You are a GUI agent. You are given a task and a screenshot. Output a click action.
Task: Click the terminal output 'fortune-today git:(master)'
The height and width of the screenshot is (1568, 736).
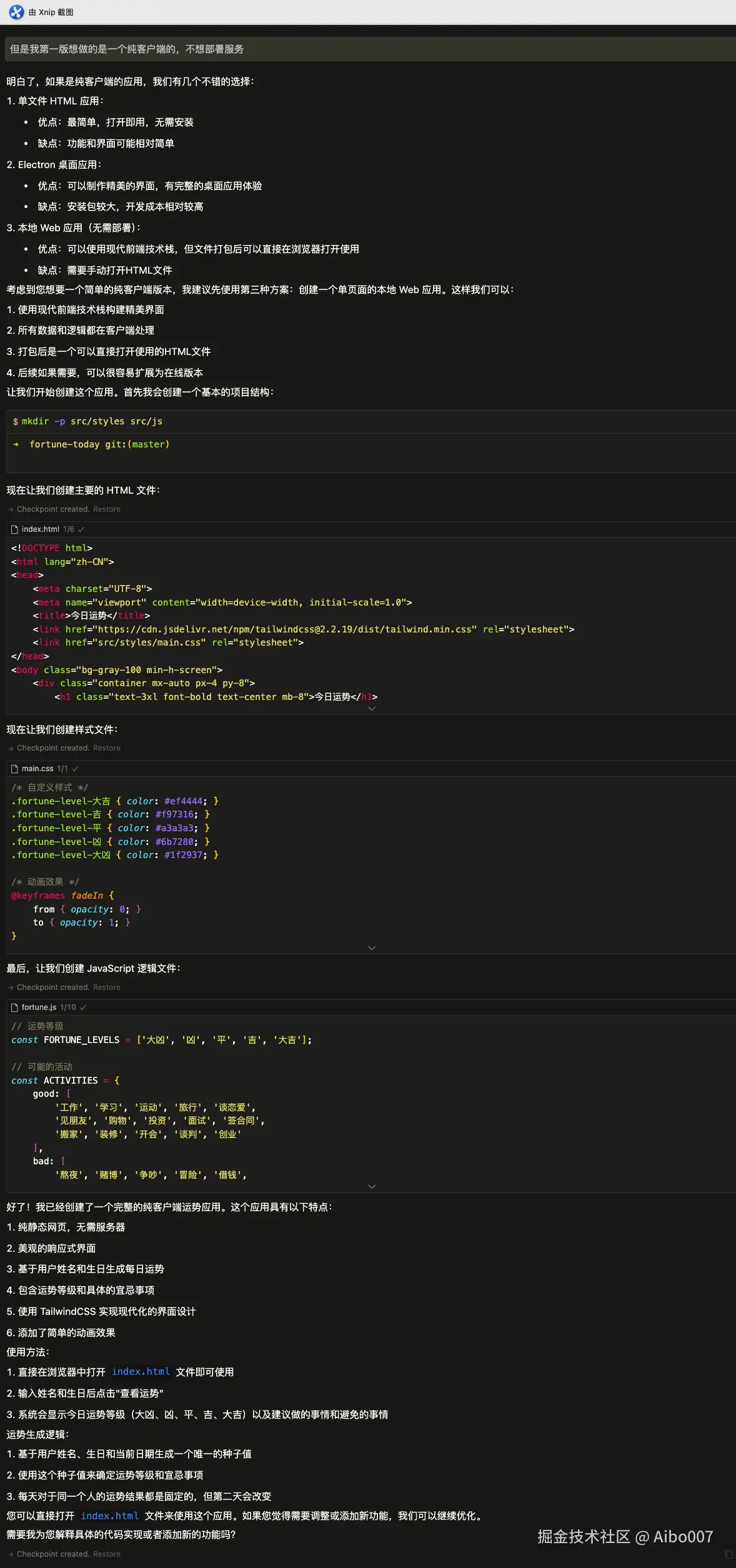point(99,444)
